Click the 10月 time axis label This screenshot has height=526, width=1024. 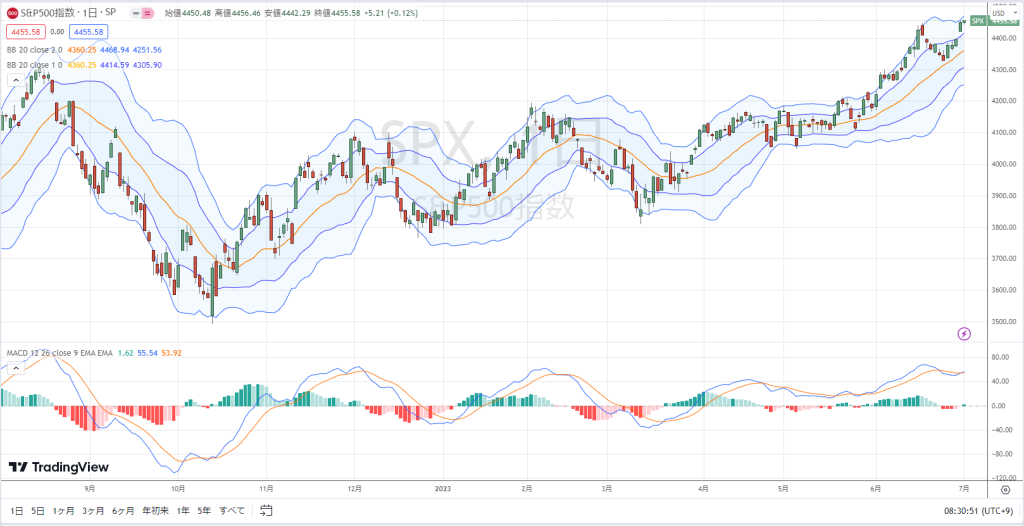[x=178, y=489]
